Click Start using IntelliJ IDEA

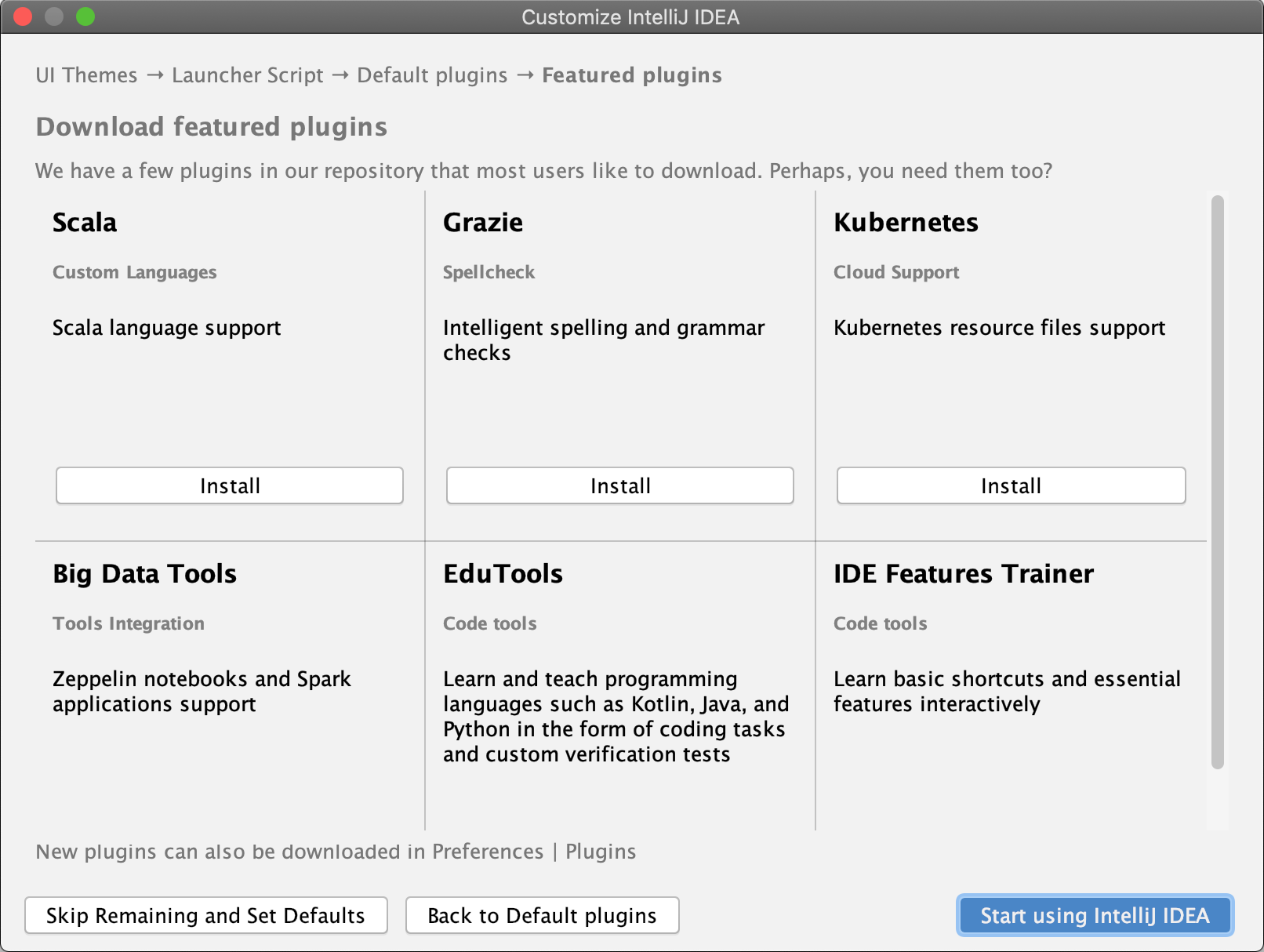pyautogui.click(x=1095, y=915)
